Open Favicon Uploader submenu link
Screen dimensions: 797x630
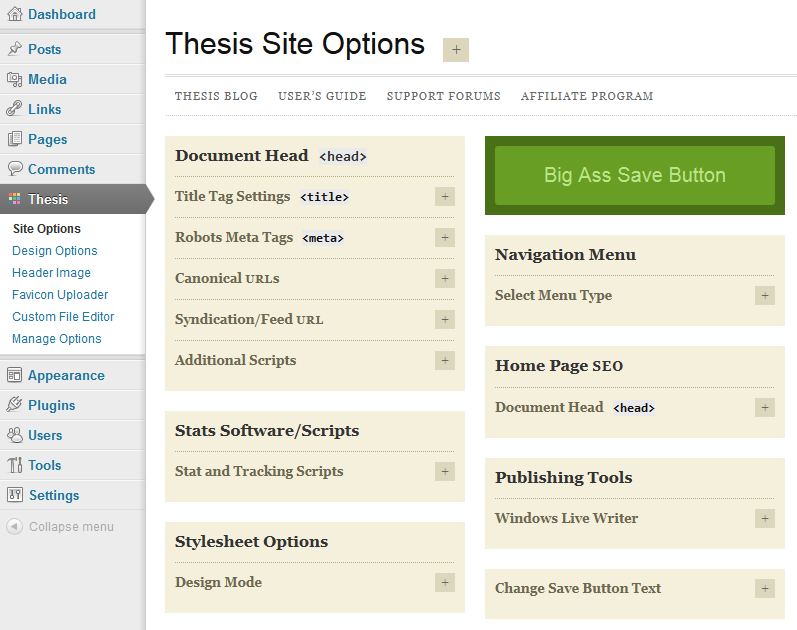(x=60, y=294)
